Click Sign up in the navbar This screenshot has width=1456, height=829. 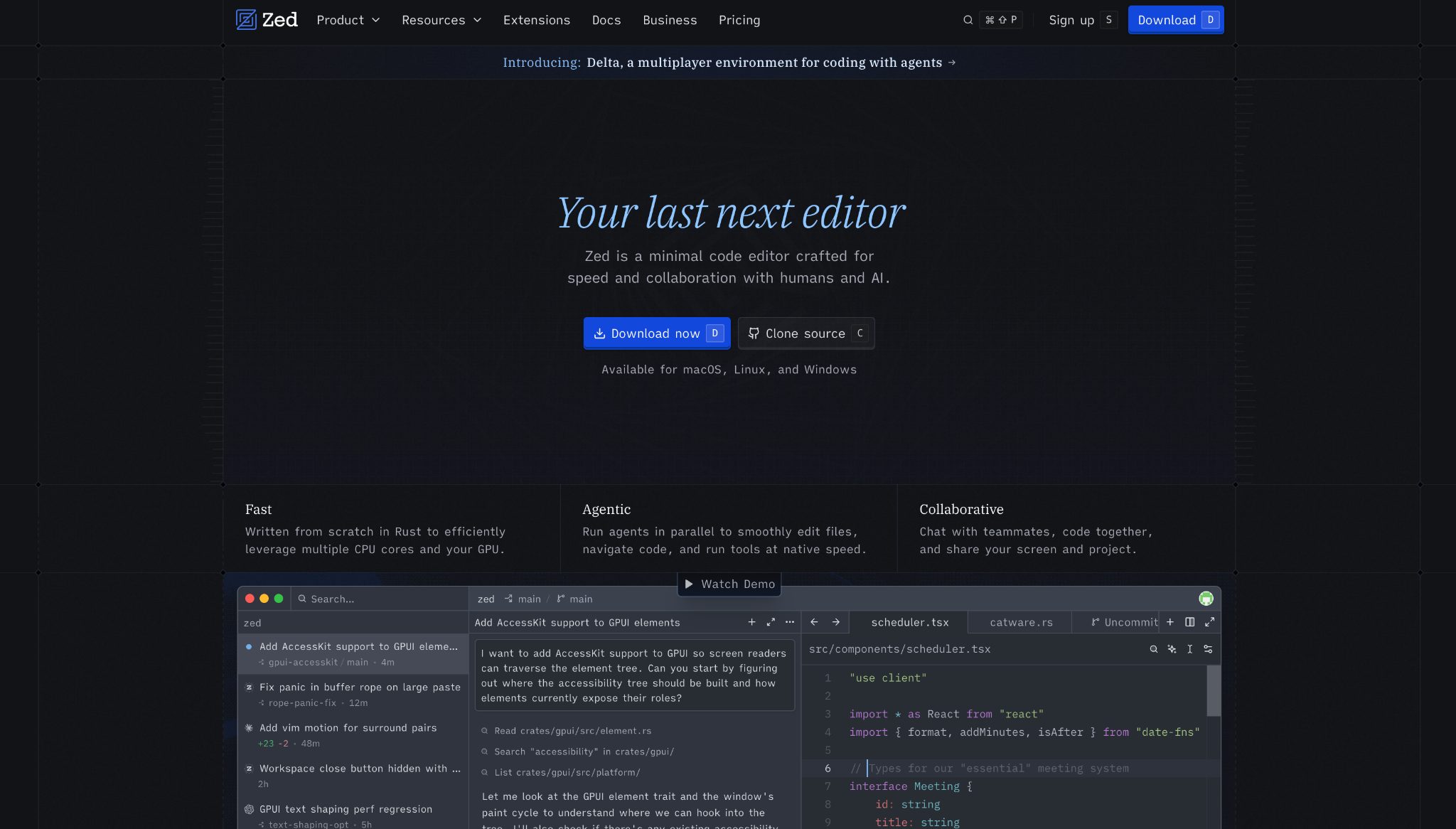click(1083, 20)
